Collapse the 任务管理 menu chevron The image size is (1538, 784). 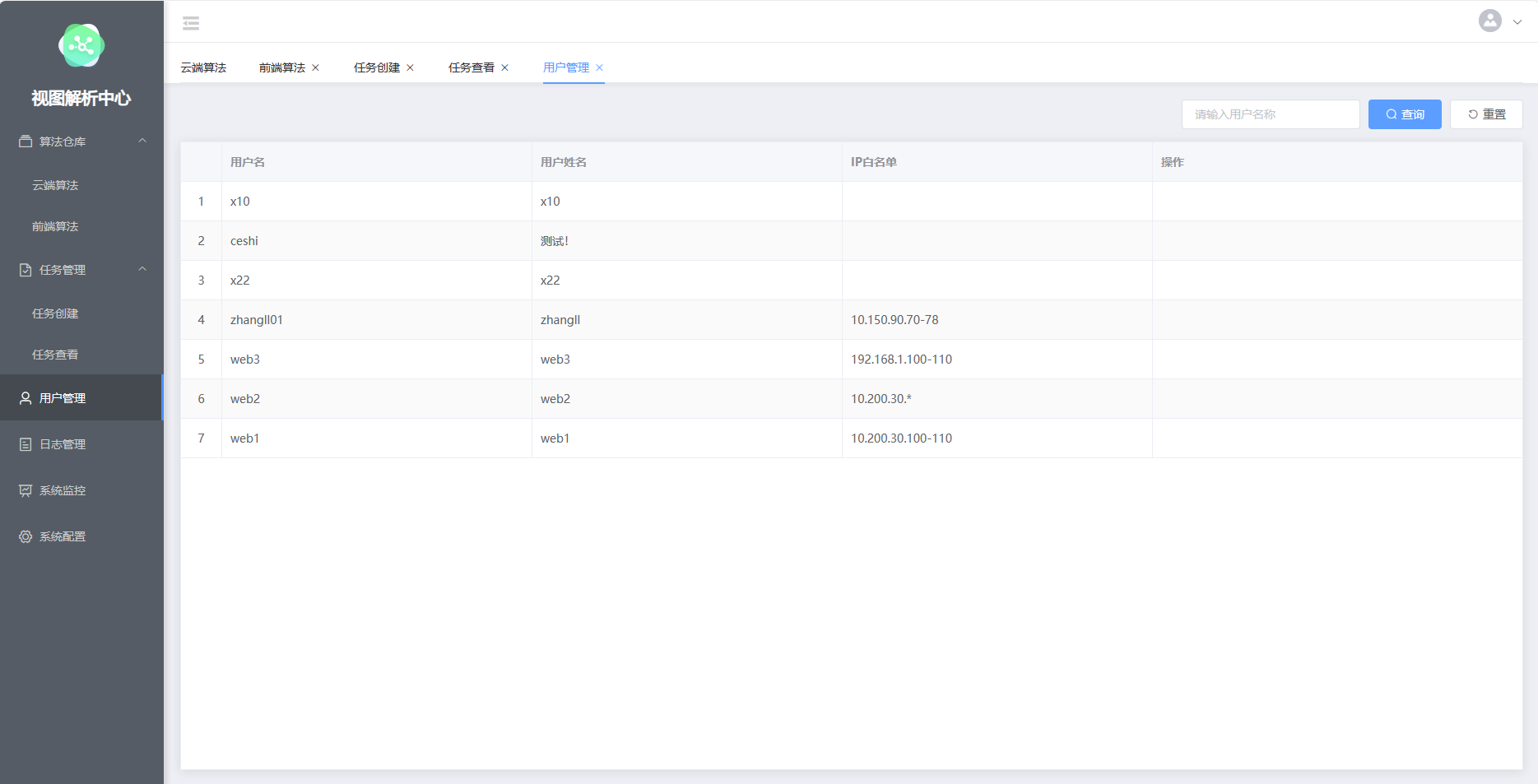(142, 269)
